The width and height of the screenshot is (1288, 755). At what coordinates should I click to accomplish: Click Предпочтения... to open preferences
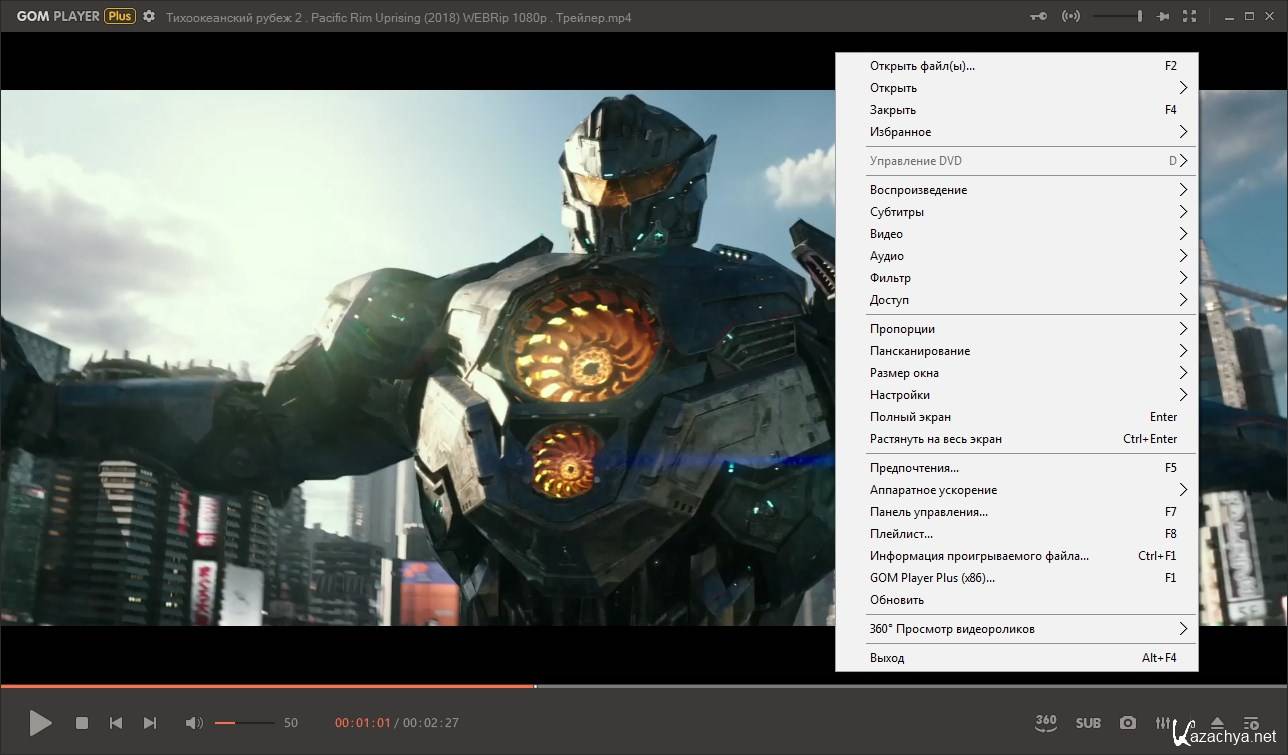click(x=914, y=468)
